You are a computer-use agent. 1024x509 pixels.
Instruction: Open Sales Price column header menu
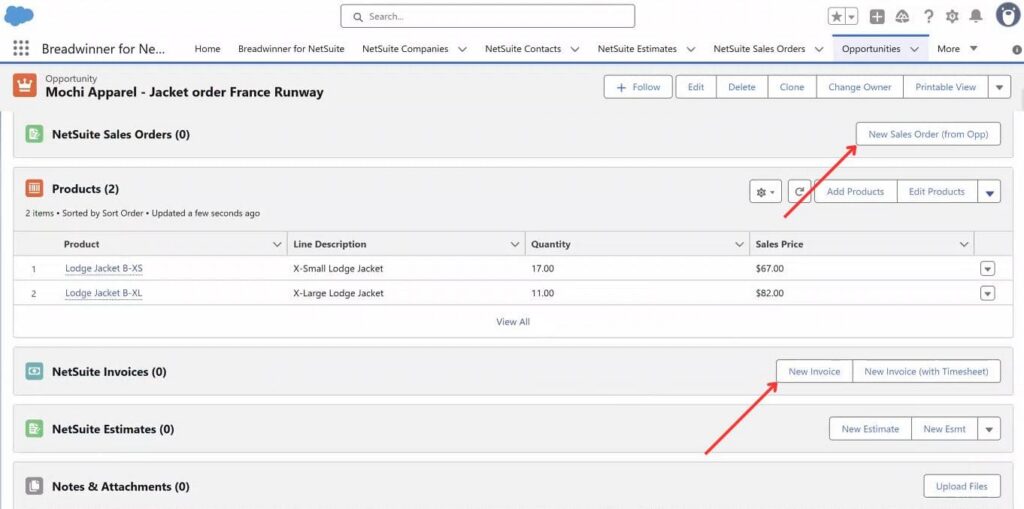click(x=964, y=244)
